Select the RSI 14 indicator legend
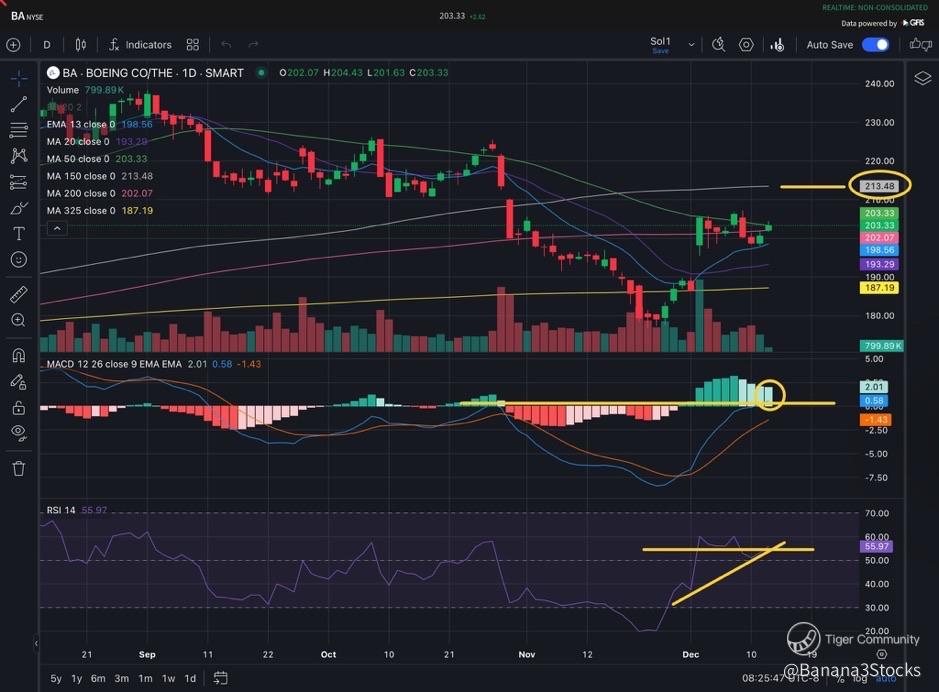This screenshot has width=939, height=692. [77, 510]
